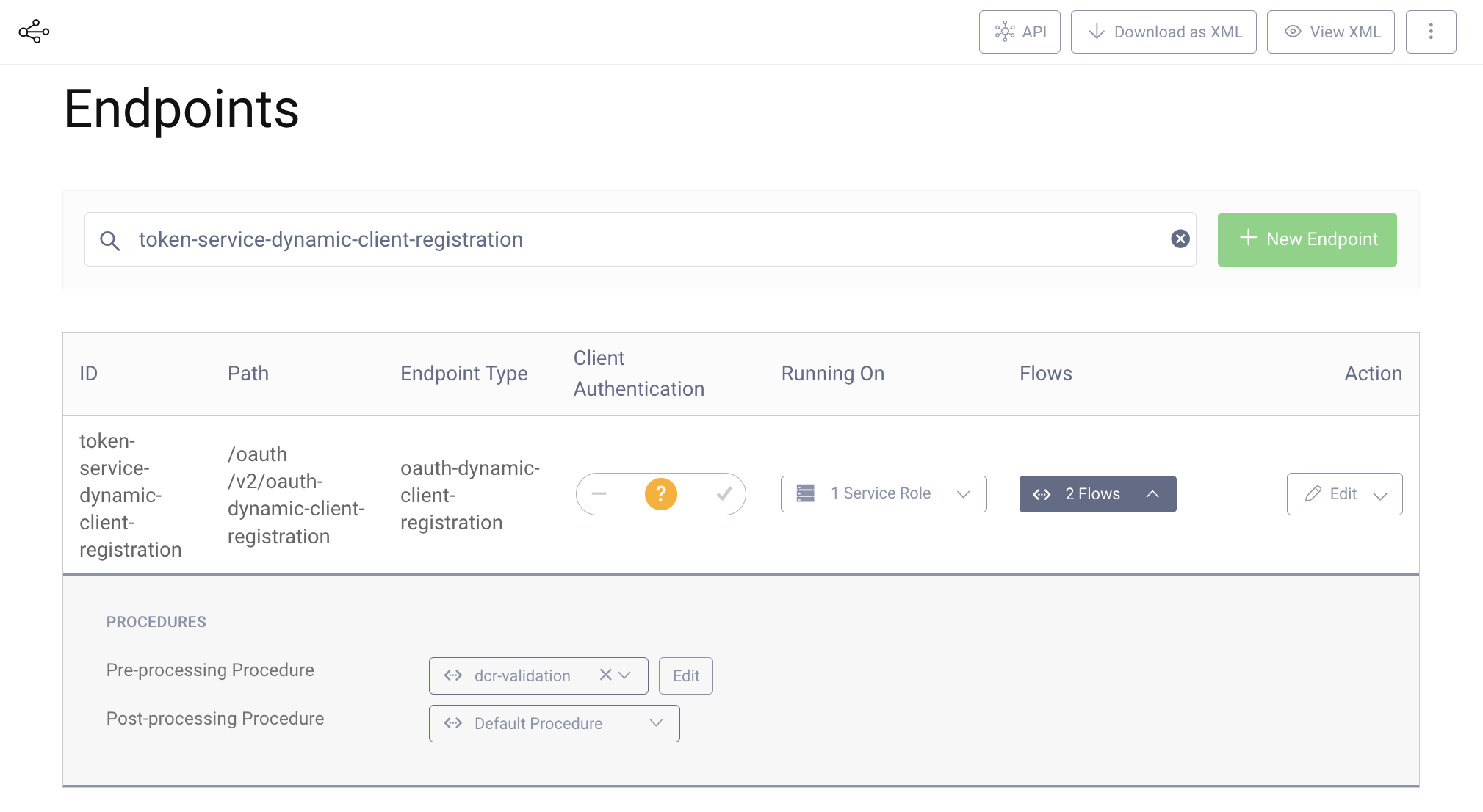
Task: Click the pencil icon on Edit
Action: [x=1313, y=494]
